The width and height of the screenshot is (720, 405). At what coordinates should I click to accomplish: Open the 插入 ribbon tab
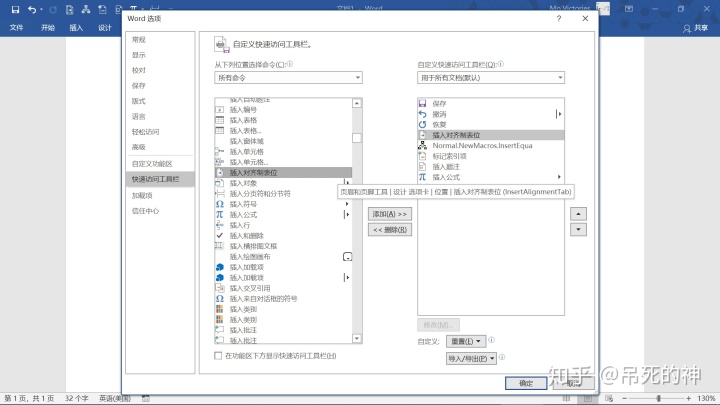point(76,28)
